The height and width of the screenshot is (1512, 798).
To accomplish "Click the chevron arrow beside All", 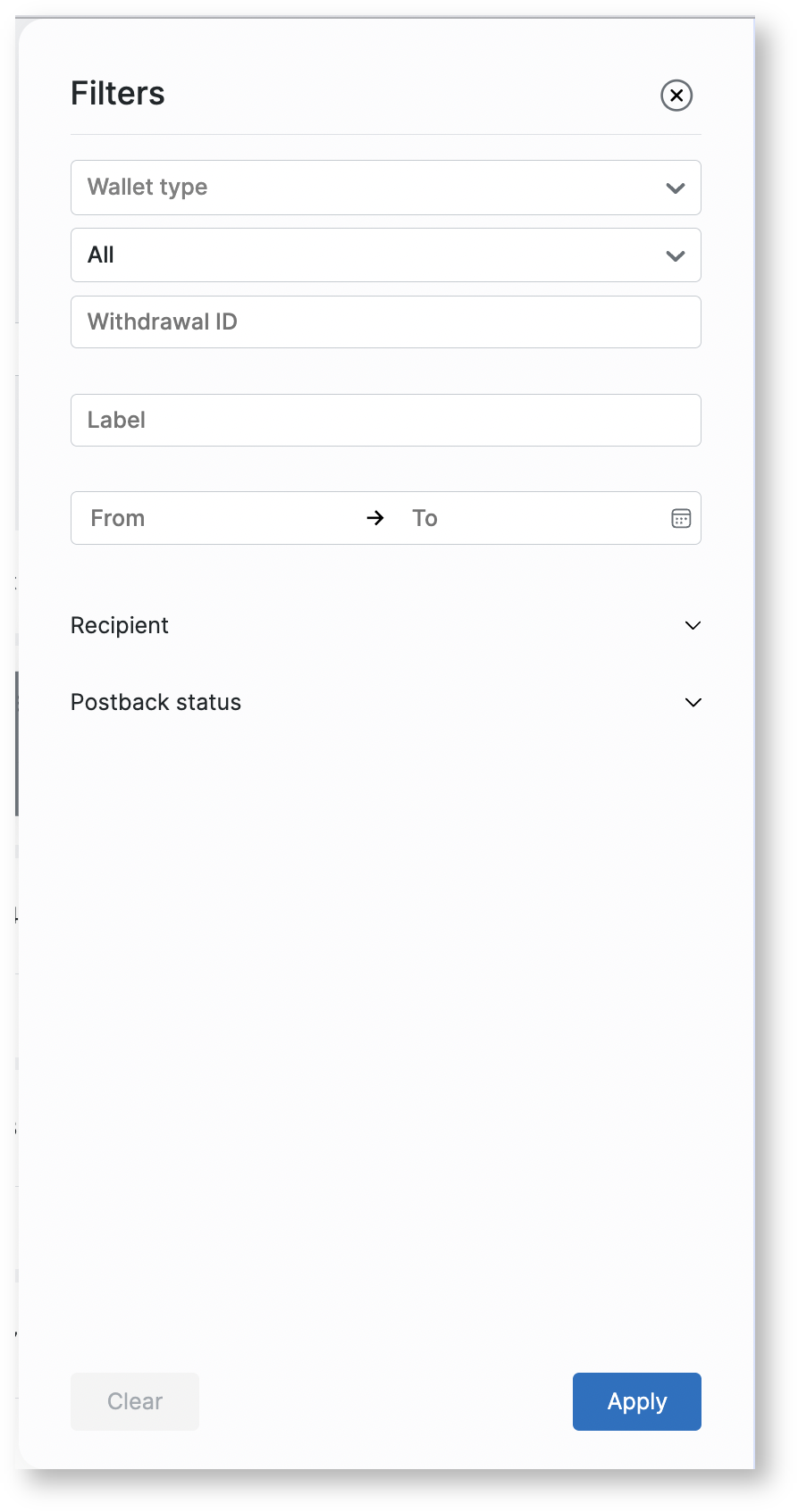I will pyautogui.click(x=676, y=255).
